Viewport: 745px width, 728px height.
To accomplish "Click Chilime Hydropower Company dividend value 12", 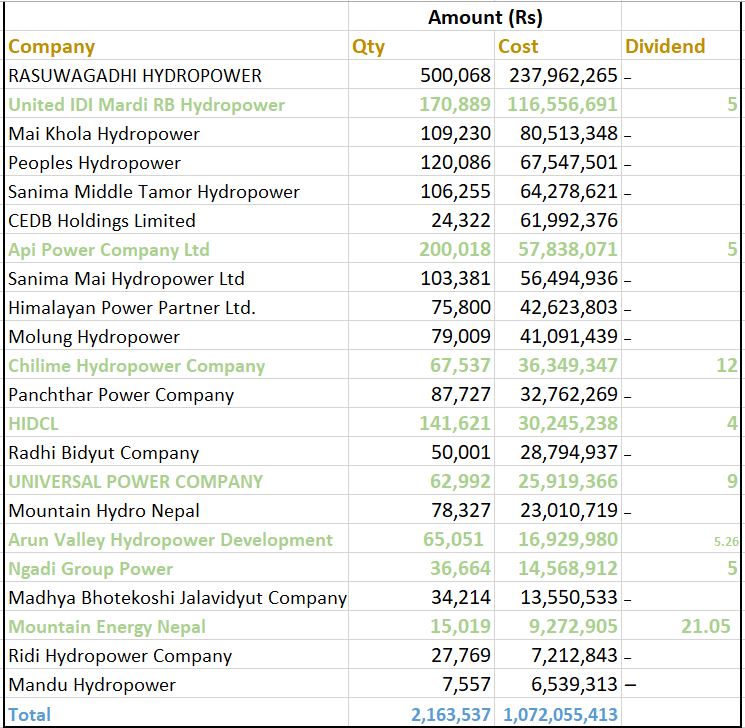I will [x=726, y=366].
